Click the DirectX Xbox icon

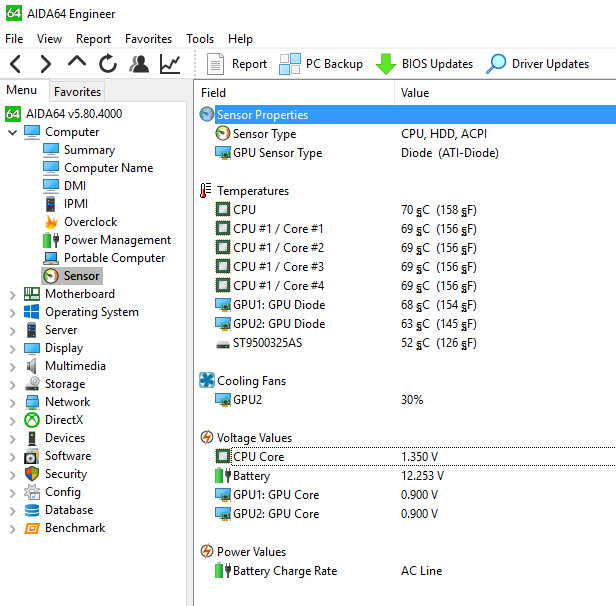(32, 420)
